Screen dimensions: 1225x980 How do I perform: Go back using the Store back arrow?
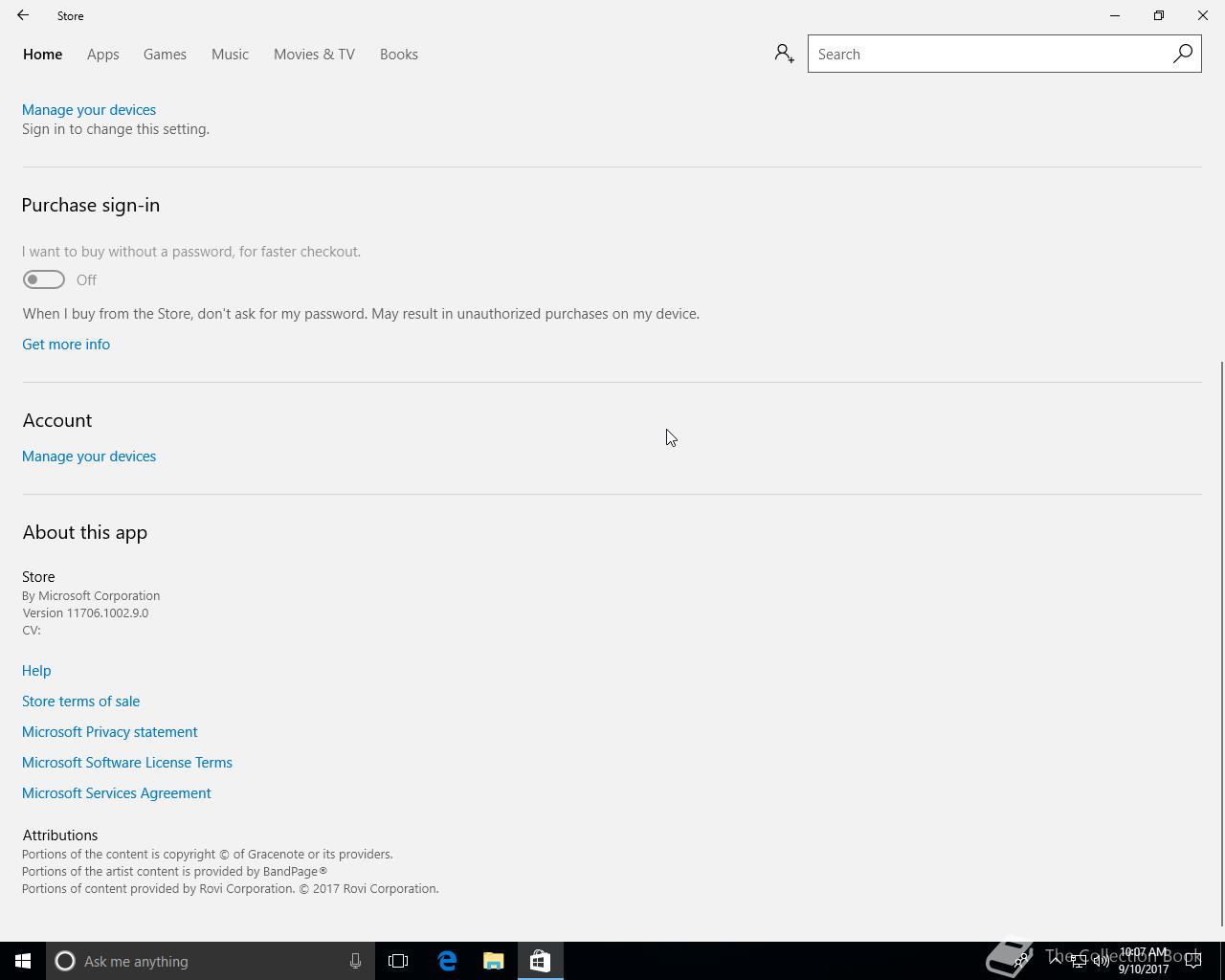point(23,15)
